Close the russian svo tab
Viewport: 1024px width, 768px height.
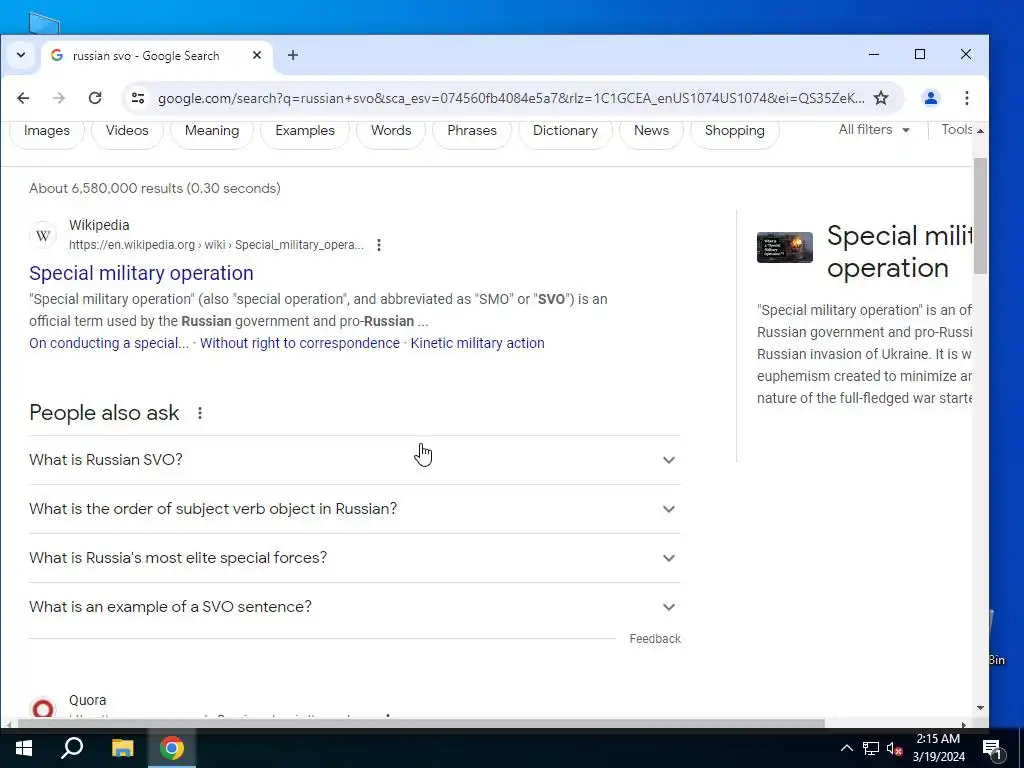257,56
